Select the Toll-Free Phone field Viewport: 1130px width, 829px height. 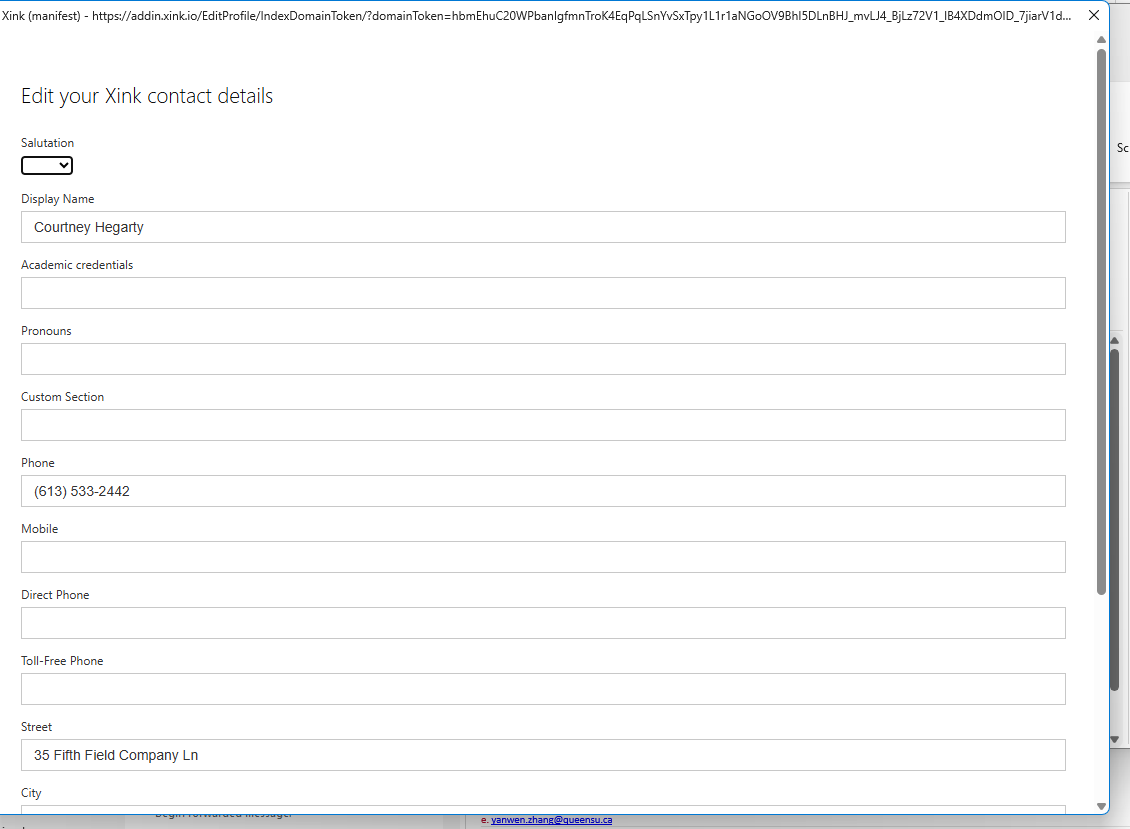[543, 689]
